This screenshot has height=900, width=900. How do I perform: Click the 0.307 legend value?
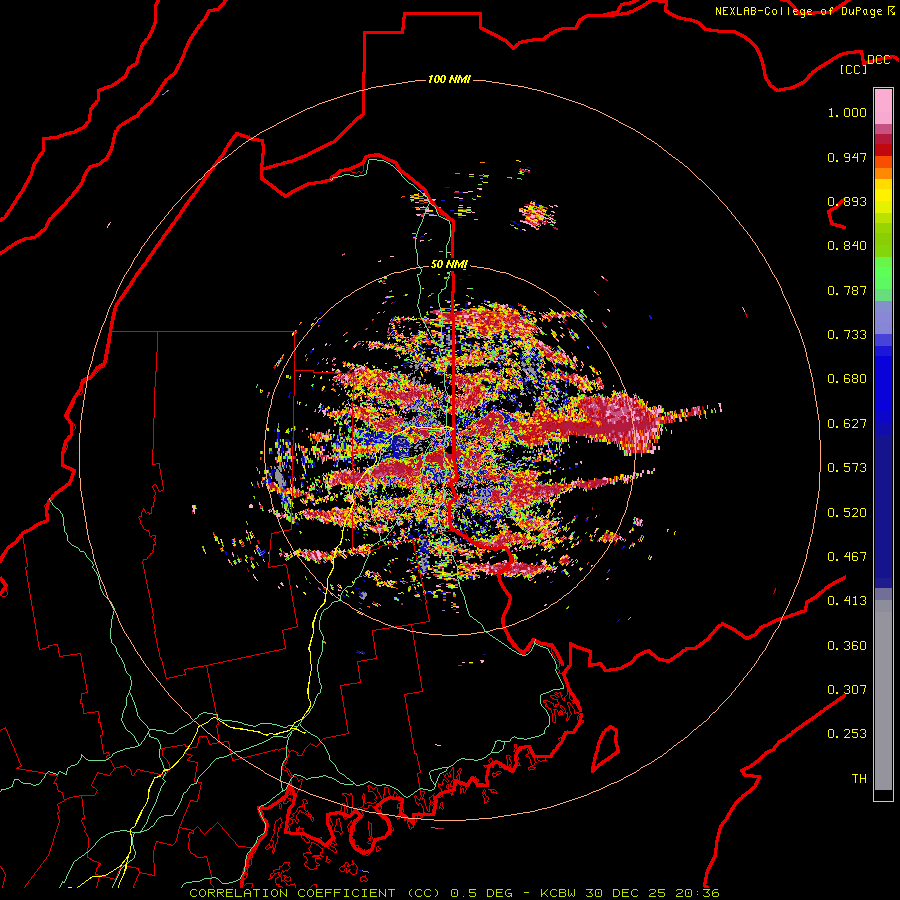click(x=847, y=689)
